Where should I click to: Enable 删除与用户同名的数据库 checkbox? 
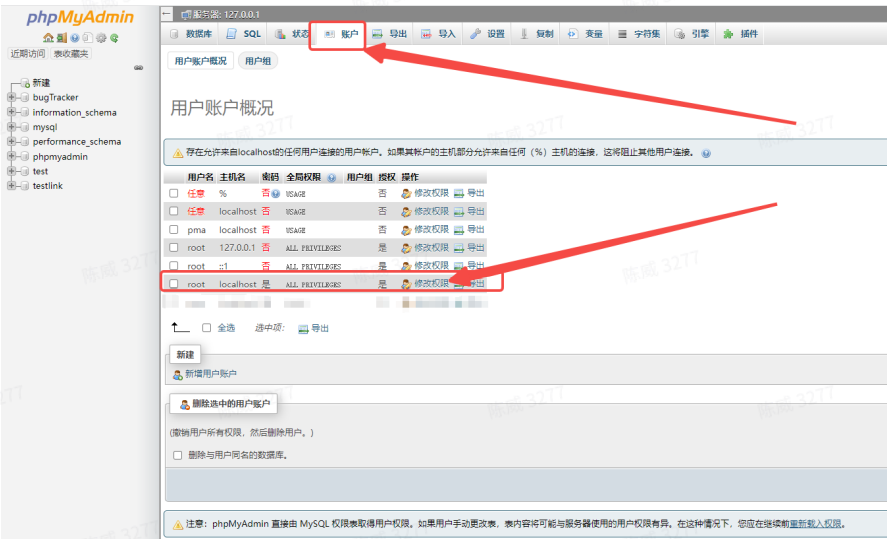(178, 455)
